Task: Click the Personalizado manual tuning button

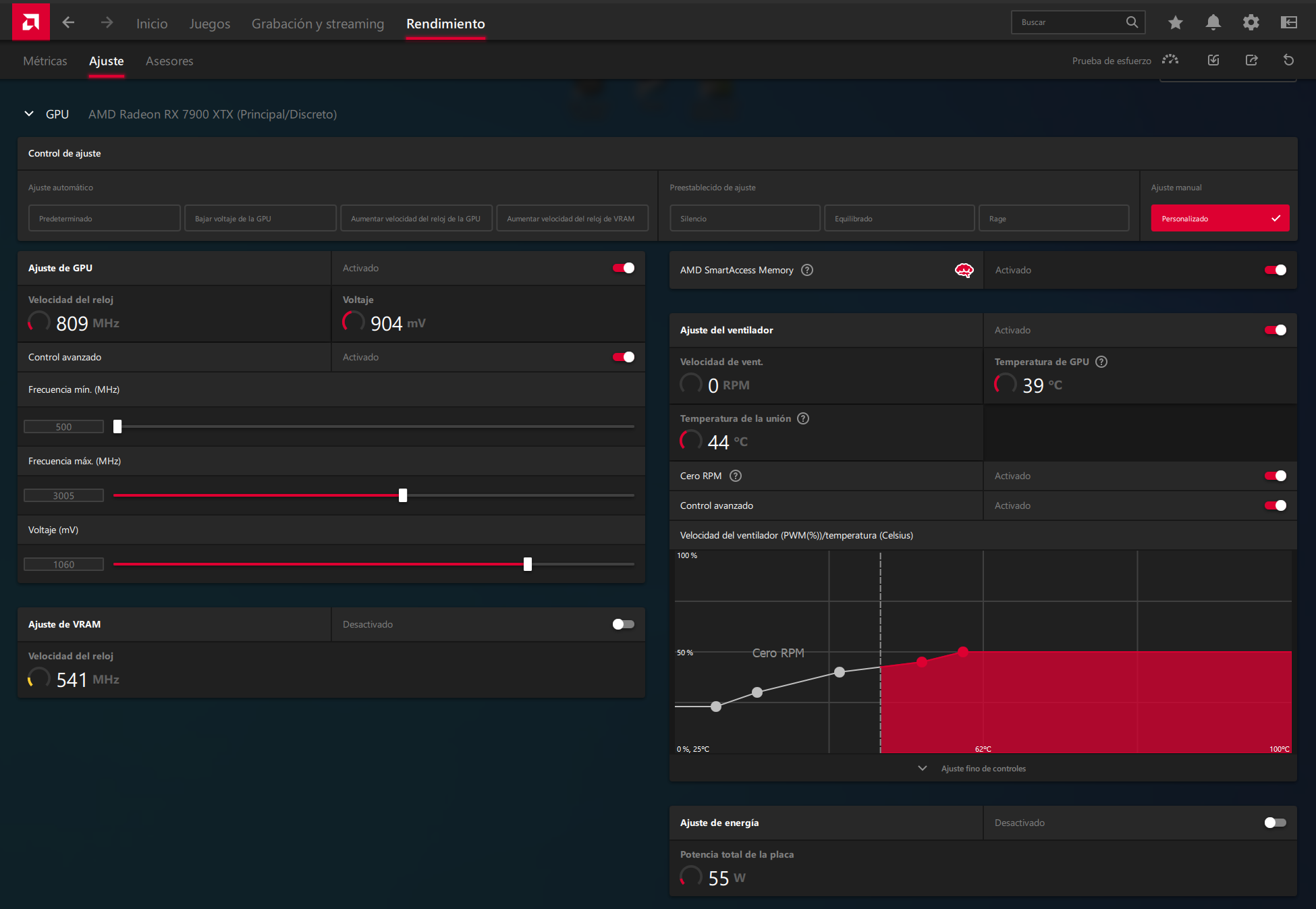Action: [1220, 219]
